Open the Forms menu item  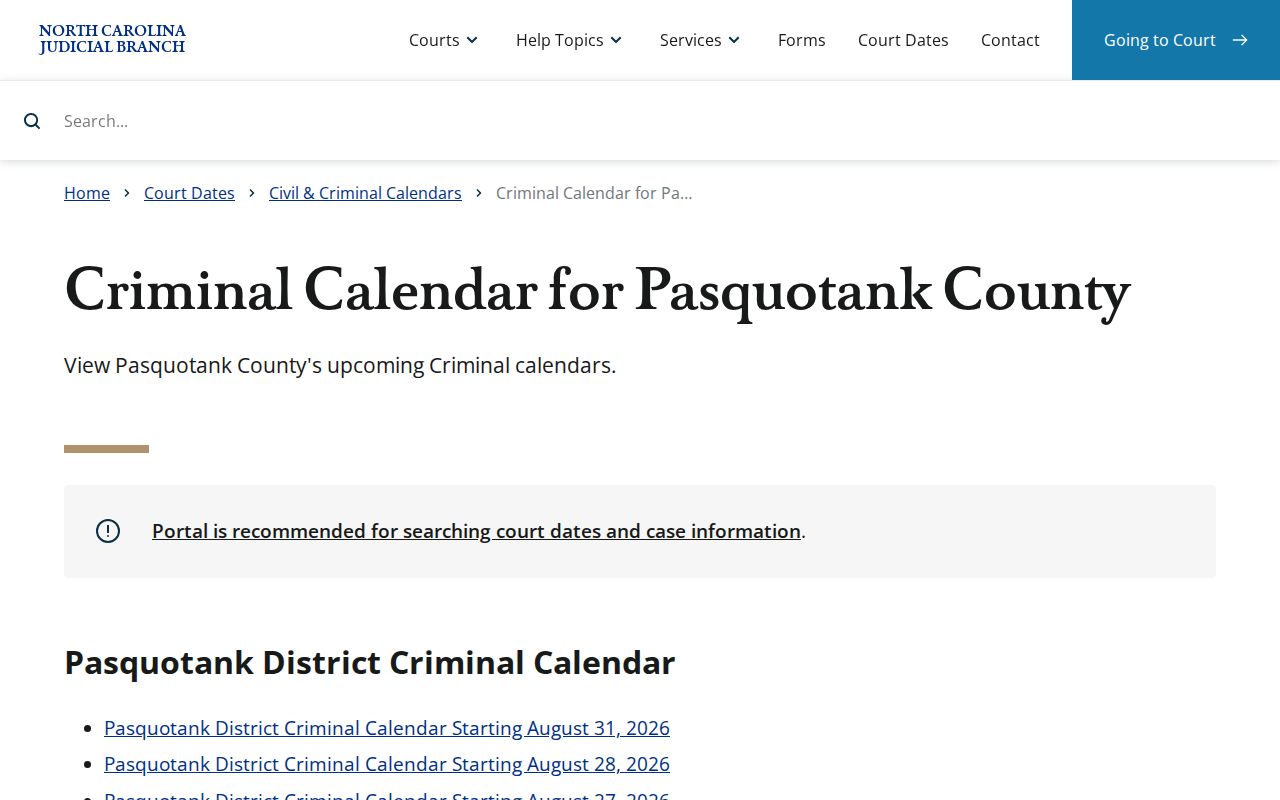coord(802,40)
